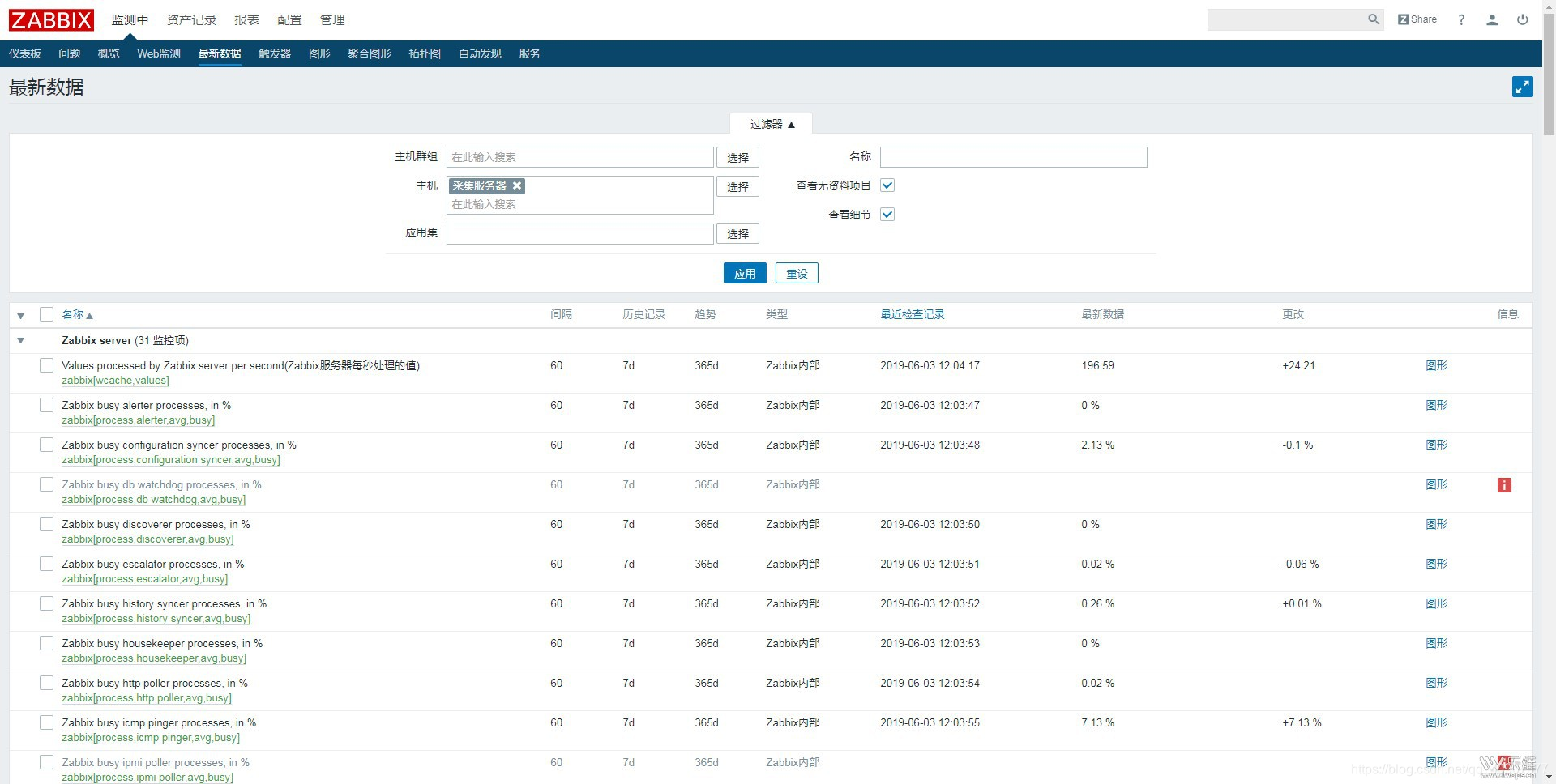Select checkbox for busy alerter processes
Image resolution: width=1556 pixels, height=784 pixels.
[x=46, y=405]
